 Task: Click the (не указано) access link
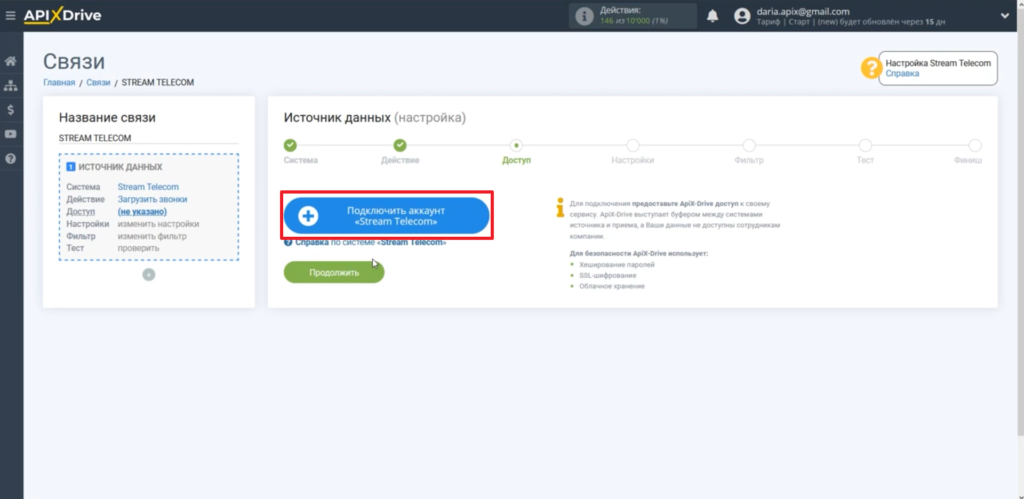pos(142,212)
